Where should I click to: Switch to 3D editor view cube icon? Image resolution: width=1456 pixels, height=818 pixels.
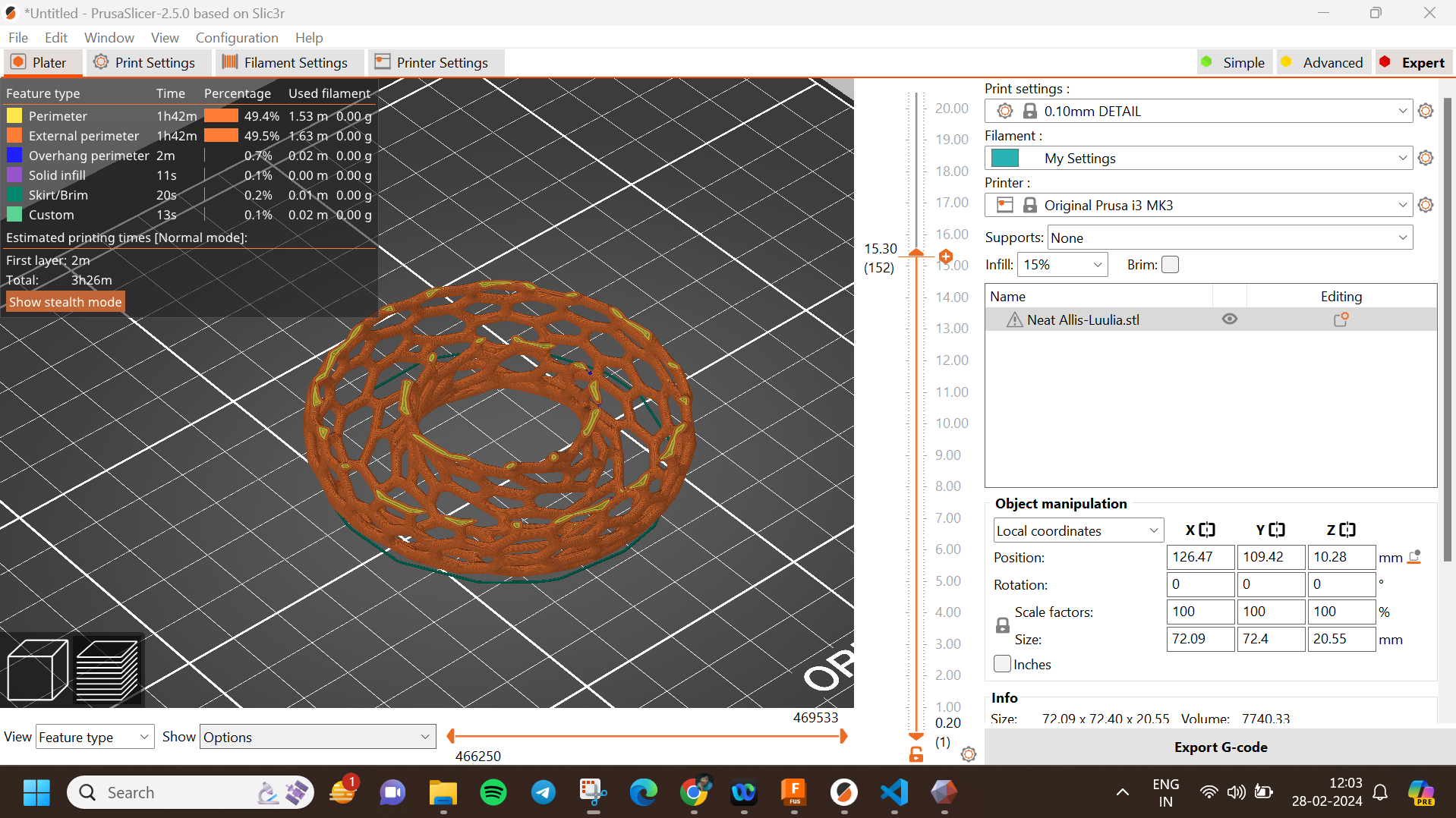[37, 670]
